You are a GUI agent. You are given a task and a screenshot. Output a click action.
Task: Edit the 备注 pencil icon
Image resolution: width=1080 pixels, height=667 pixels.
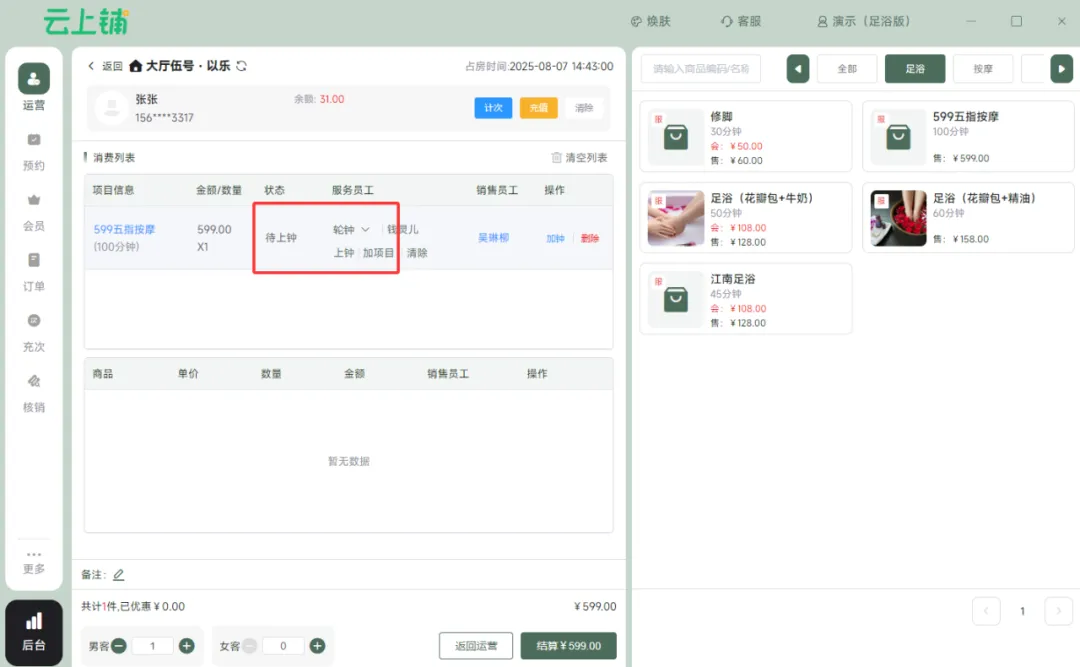point(119,575)
